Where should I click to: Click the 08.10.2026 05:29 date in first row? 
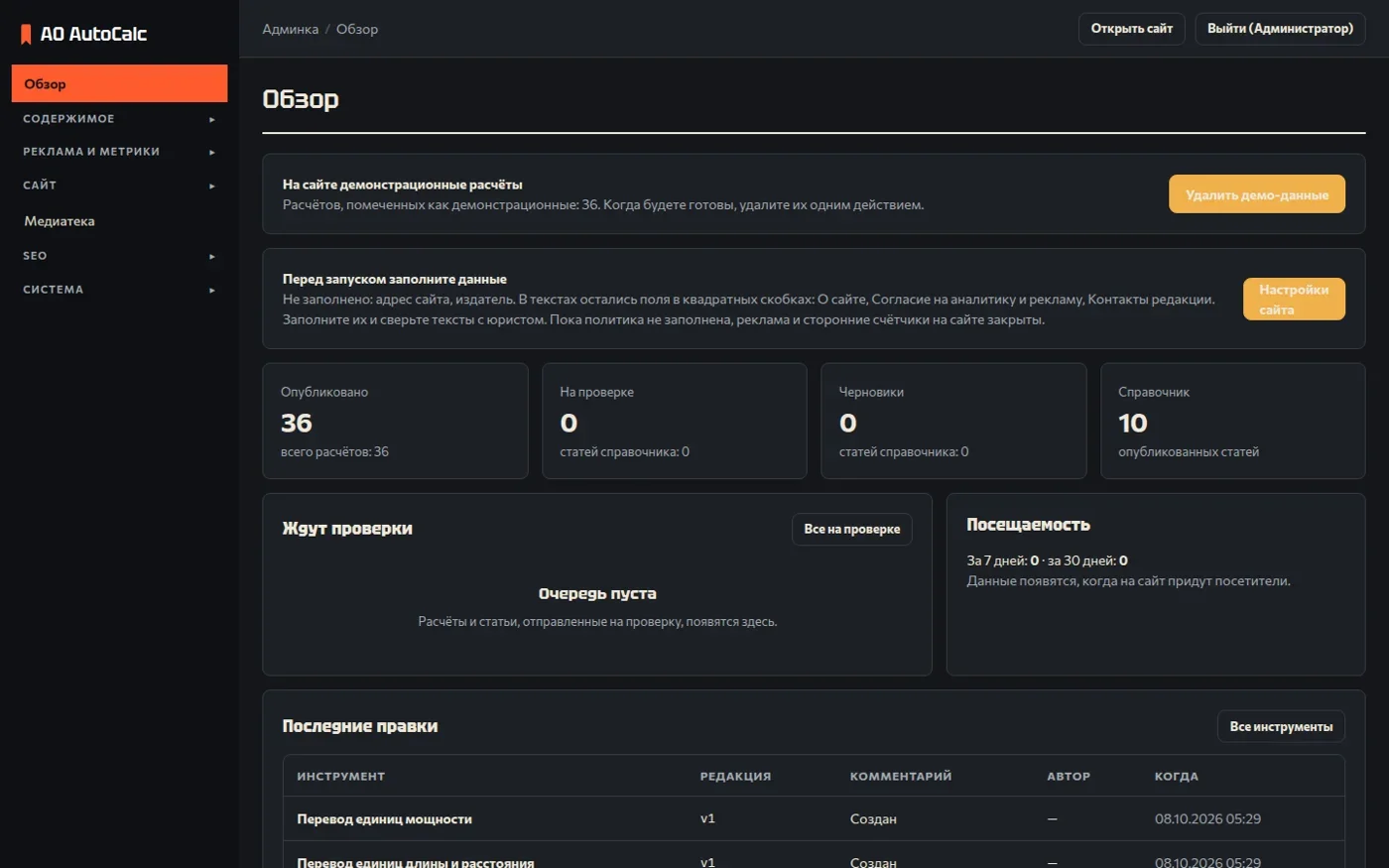1207,818
